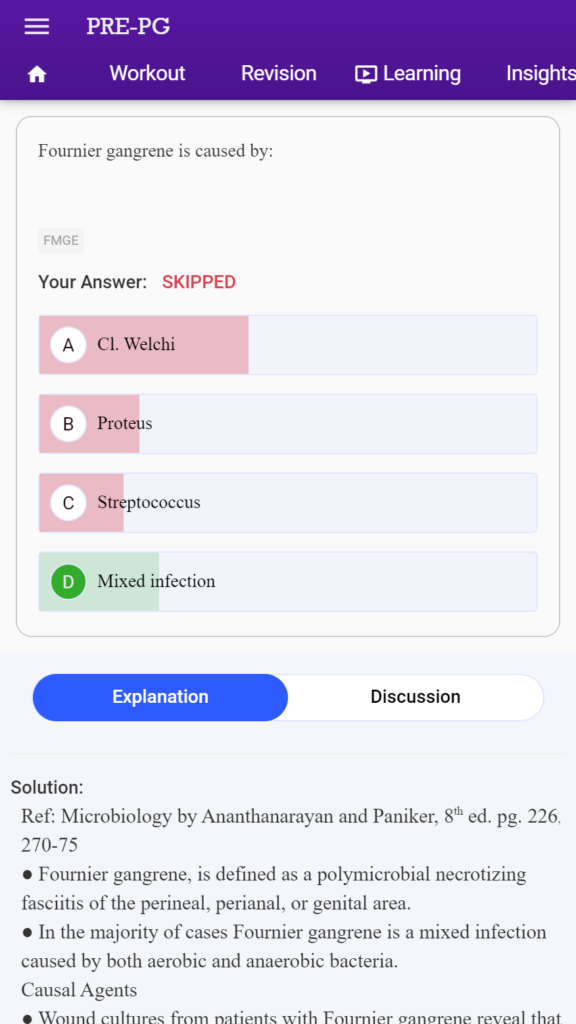Open the hamburger menu
Viewport: 576px width, 1024px height.
37,27
